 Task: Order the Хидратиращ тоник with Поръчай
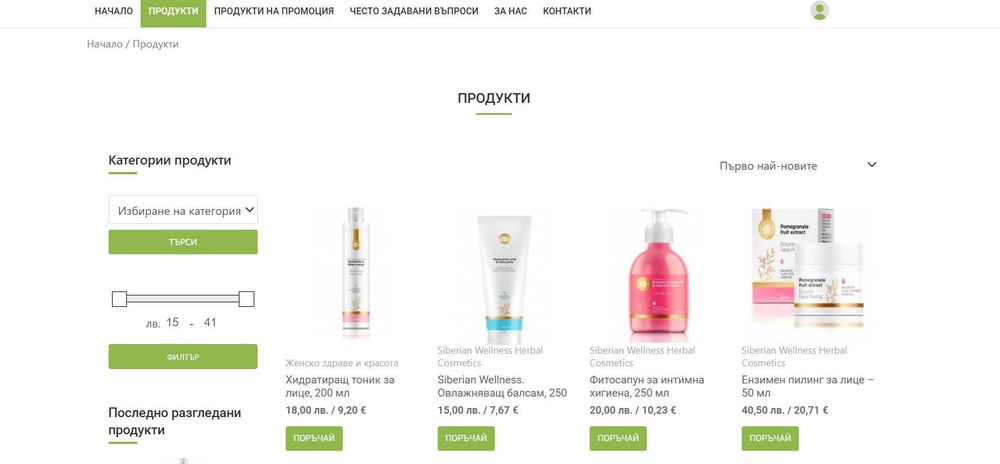pyautogui.click(x=314, y=439)
